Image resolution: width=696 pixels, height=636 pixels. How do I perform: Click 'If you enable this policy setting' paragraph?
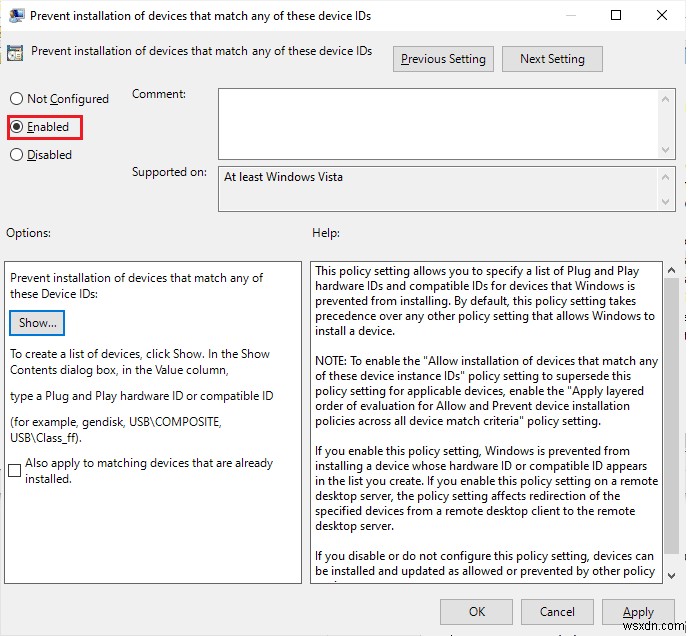pyautogui.click(x=486, y=488)
